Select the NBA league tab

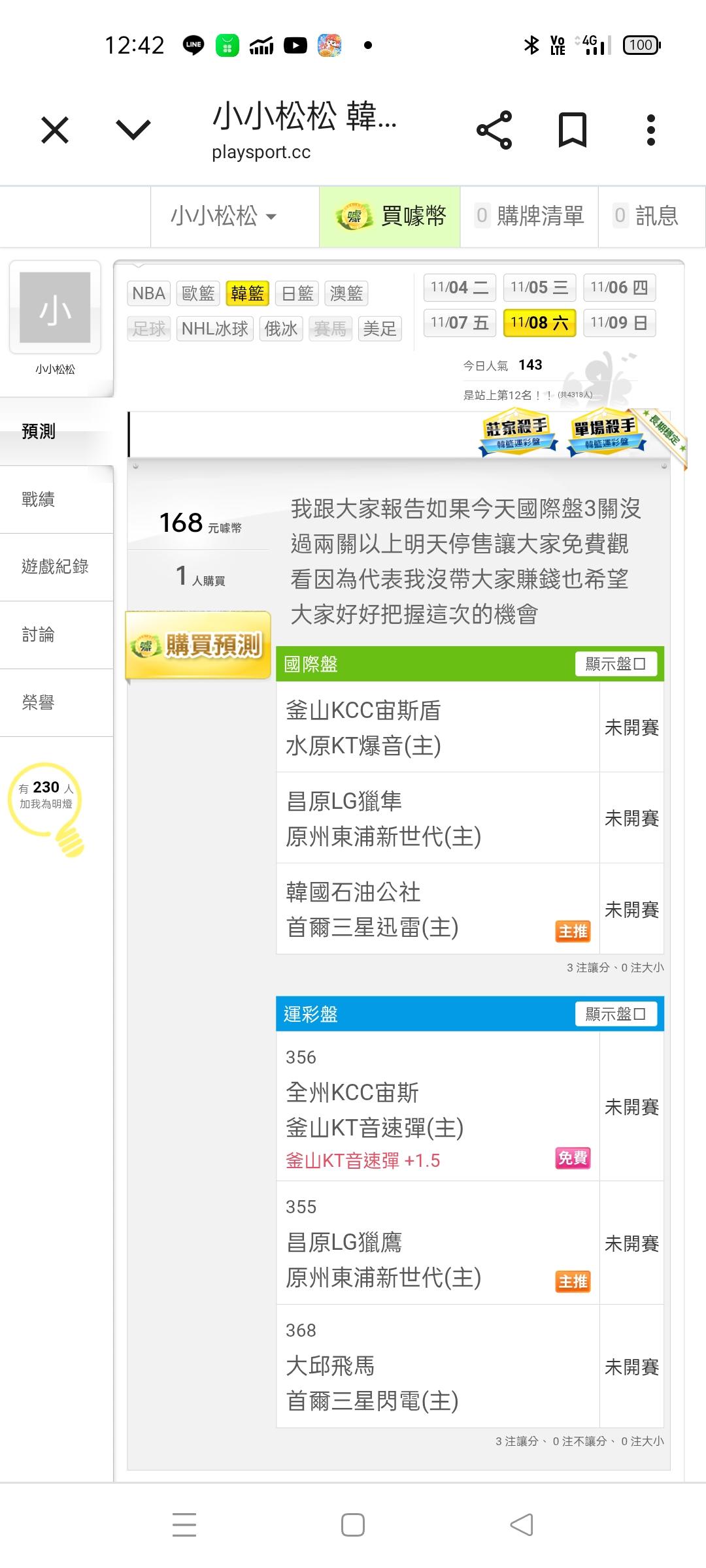[x=148, y=293]
